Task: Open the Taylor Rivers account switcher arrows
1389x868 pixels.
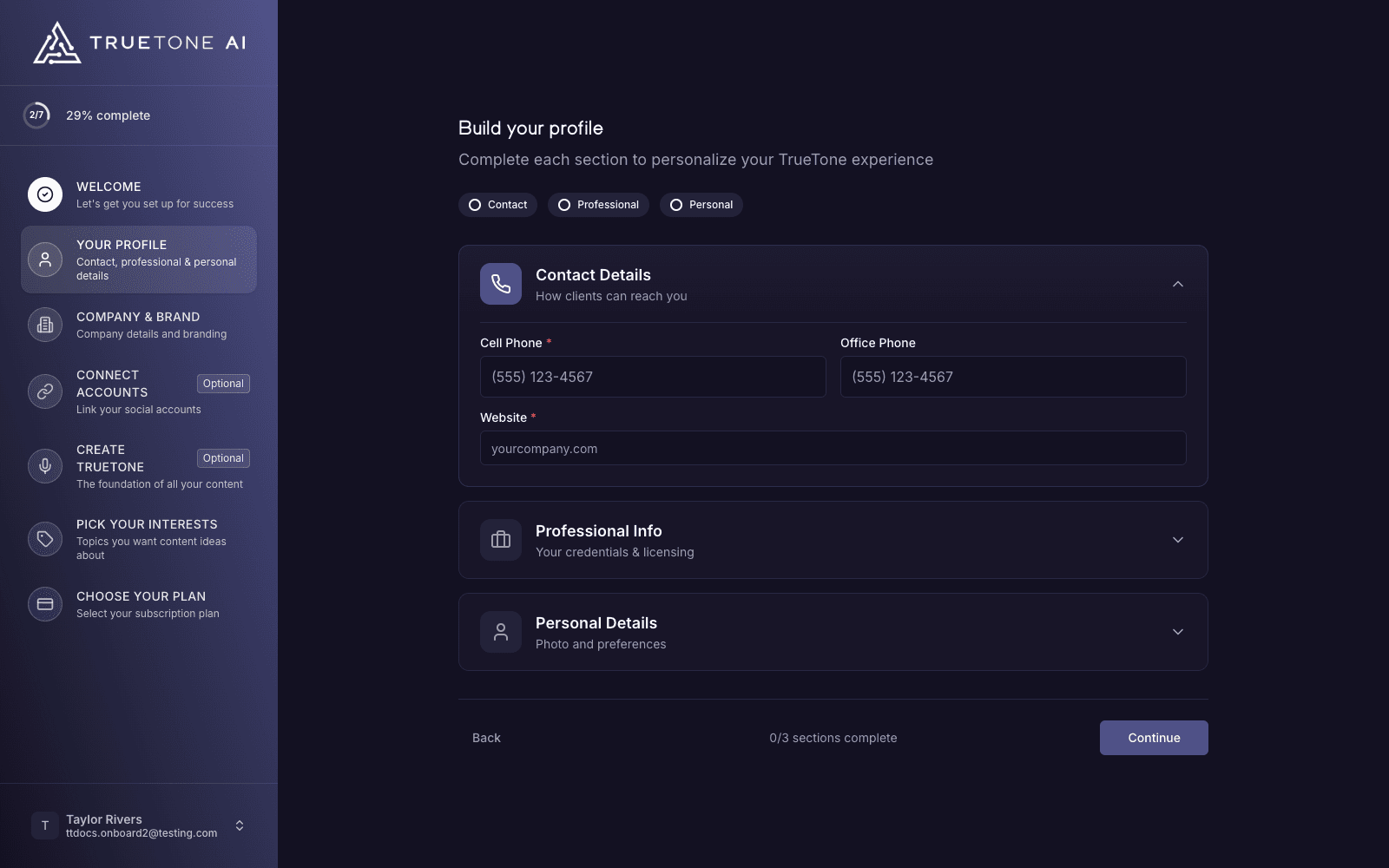Action: point(240,825)
